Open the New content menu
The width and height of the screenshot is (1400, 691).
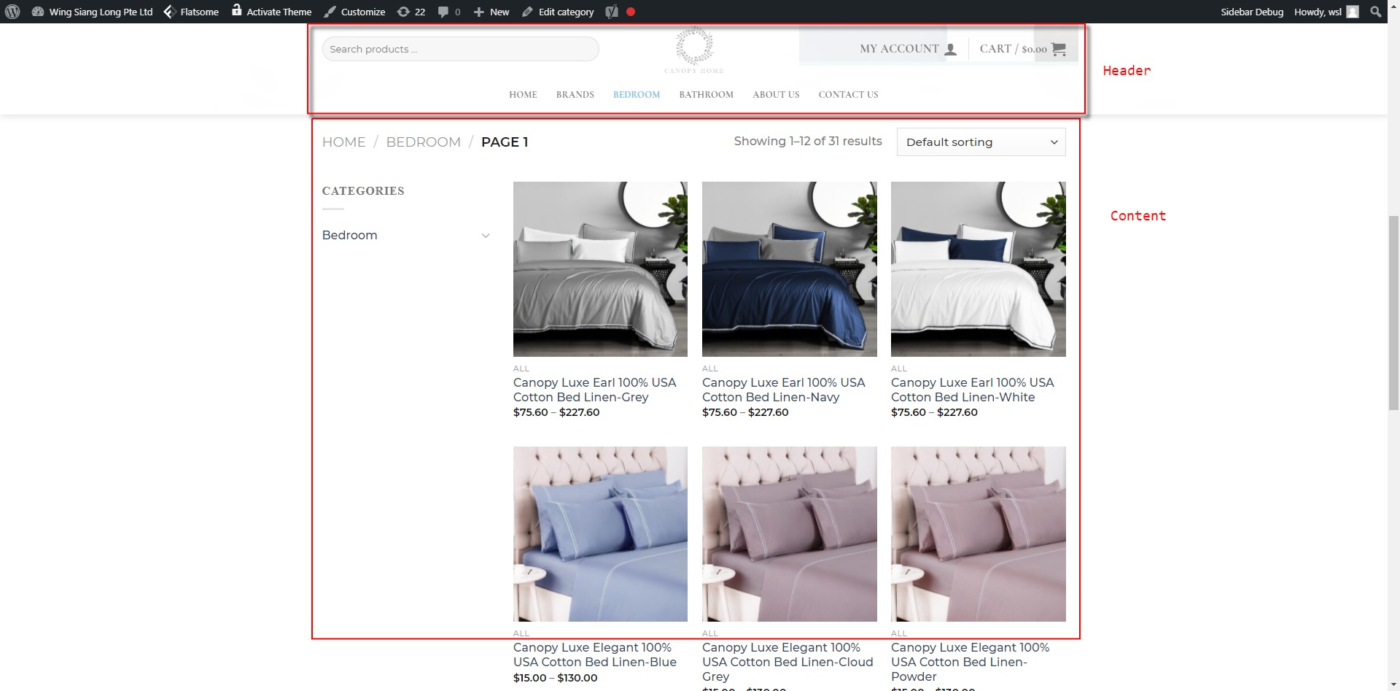click(491, 12)
